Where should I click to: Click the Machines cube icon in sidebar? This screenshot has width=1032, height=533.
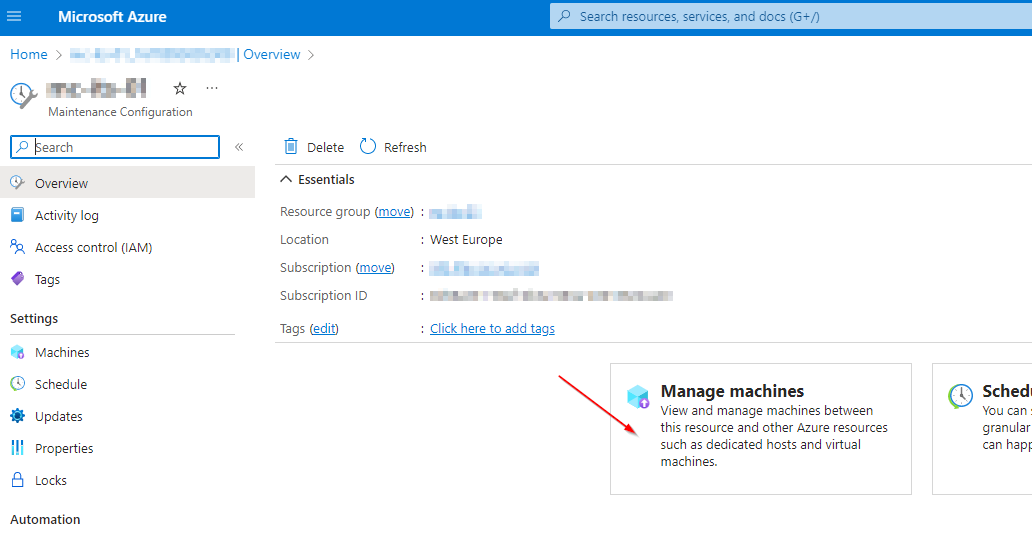[18, 353]
